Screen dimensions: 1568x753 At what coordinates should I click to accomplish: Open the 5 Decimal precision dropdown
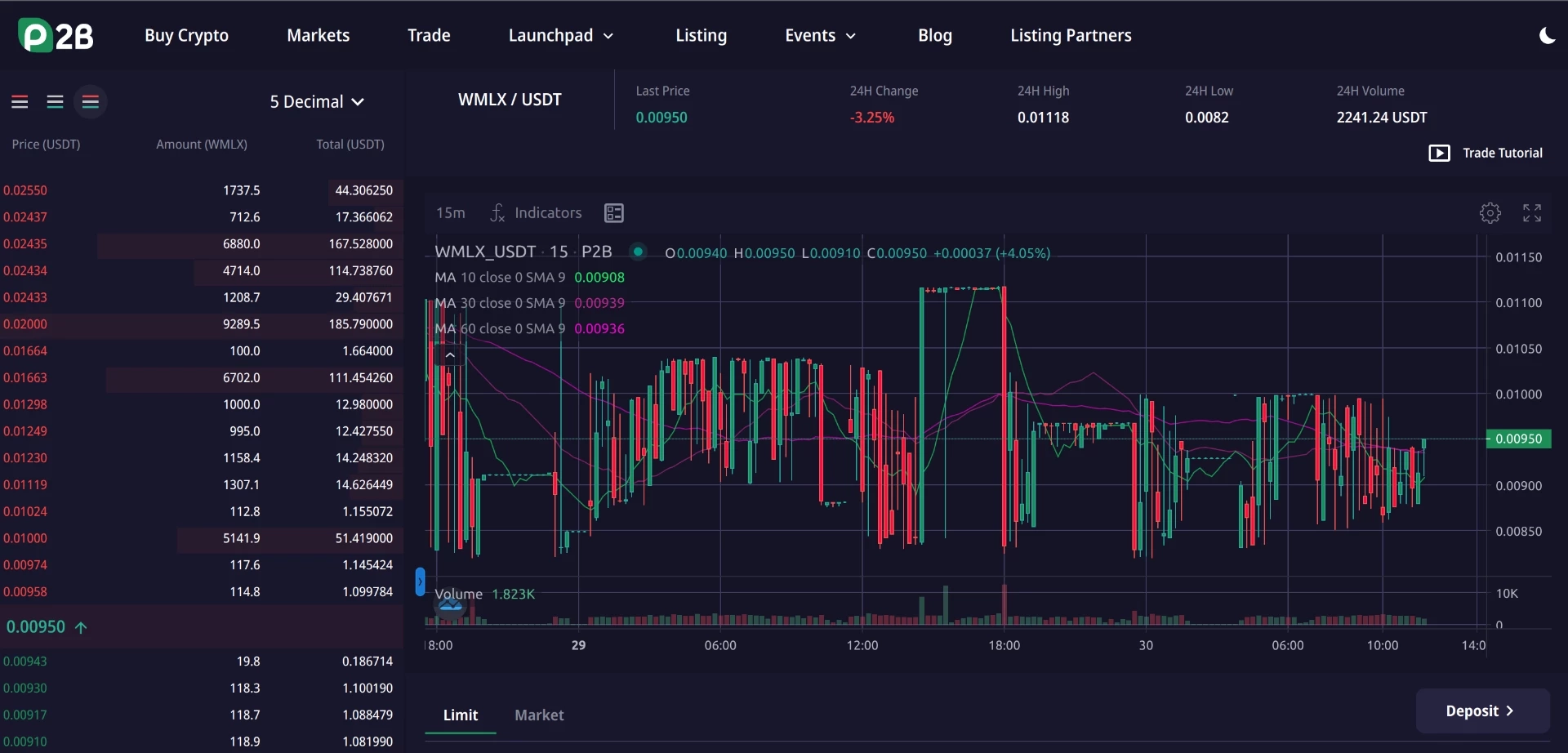(317, 102)
